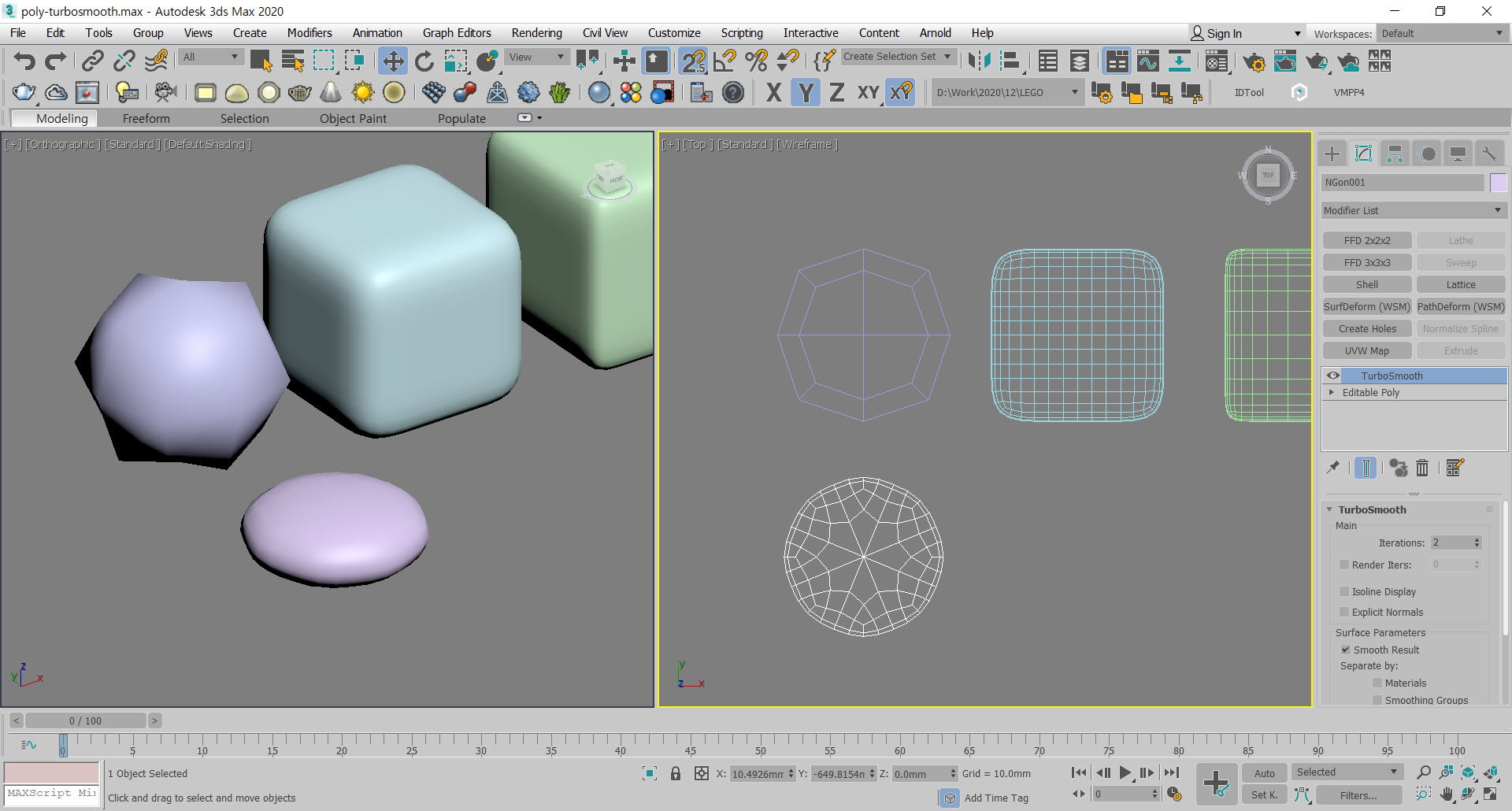Click the Select and Link chain icon
The image size is (1512, 811).
click(93, 61)
